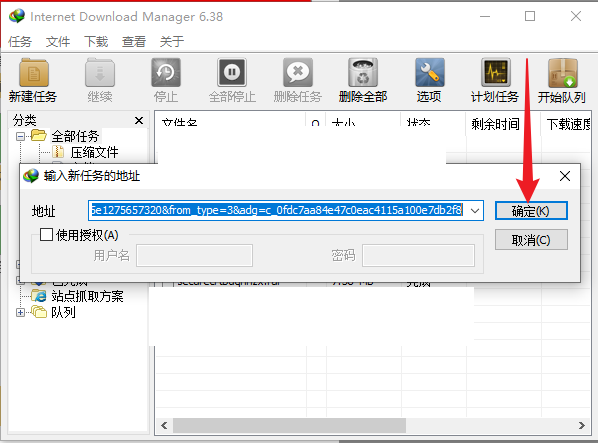Minimize the Internet Download Manager window
598x443 pixels.
tap(485, 16)
